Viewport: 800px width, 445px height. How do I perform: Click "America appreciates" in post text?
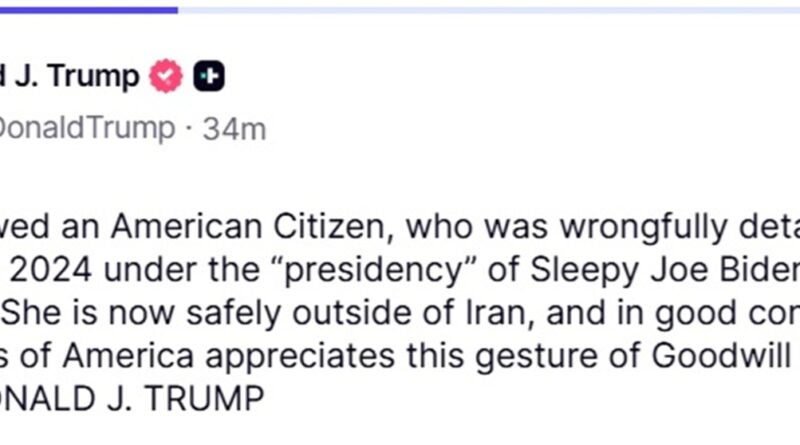[229, 356]
